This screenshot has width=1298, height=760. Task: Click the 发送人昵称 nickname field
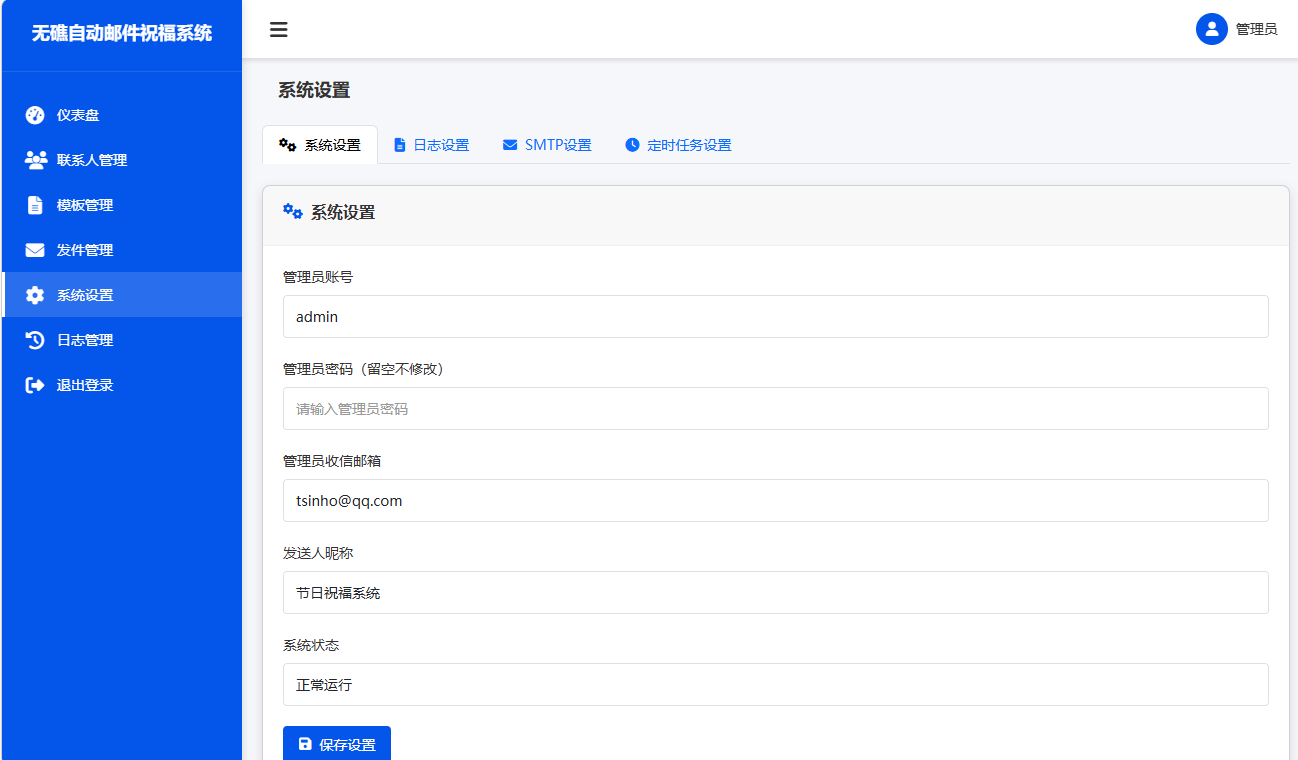pos(776,592)
